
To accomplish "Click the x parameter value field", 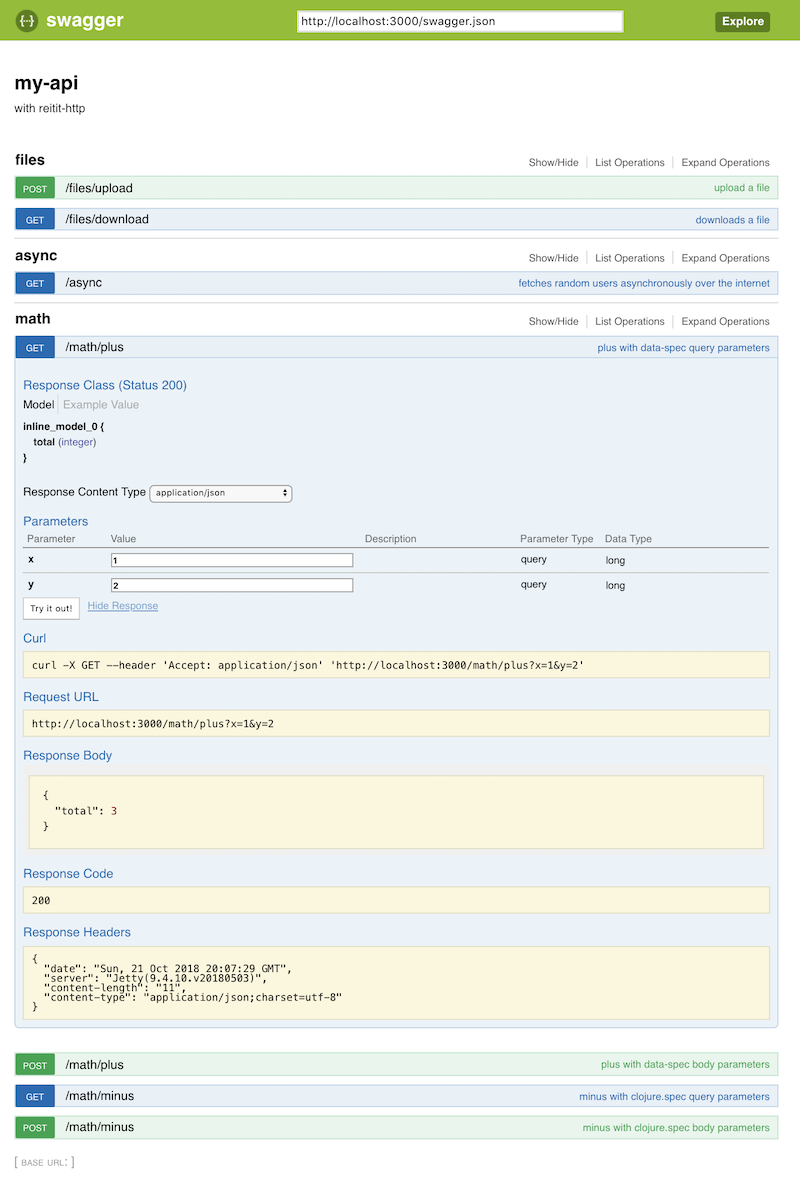I will pyautogui.click(x=232, y=560).
